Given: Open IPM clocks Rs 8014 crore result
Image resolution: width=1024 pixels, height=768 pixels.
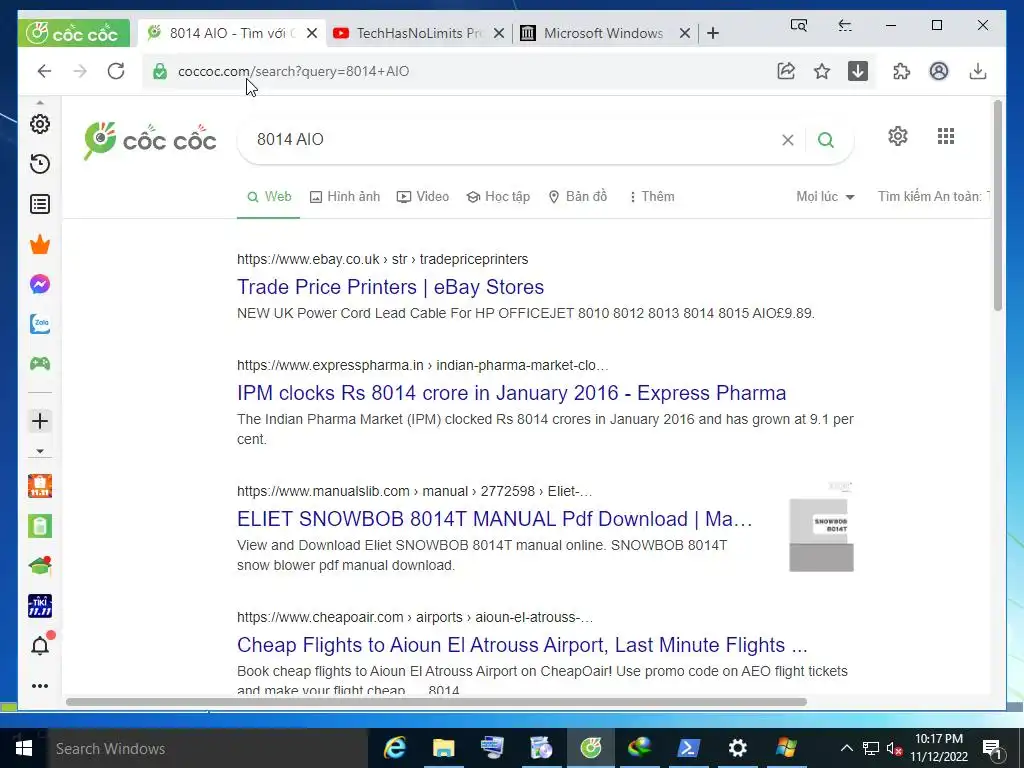Looking at the screenshot, I should tap(511, 393).
